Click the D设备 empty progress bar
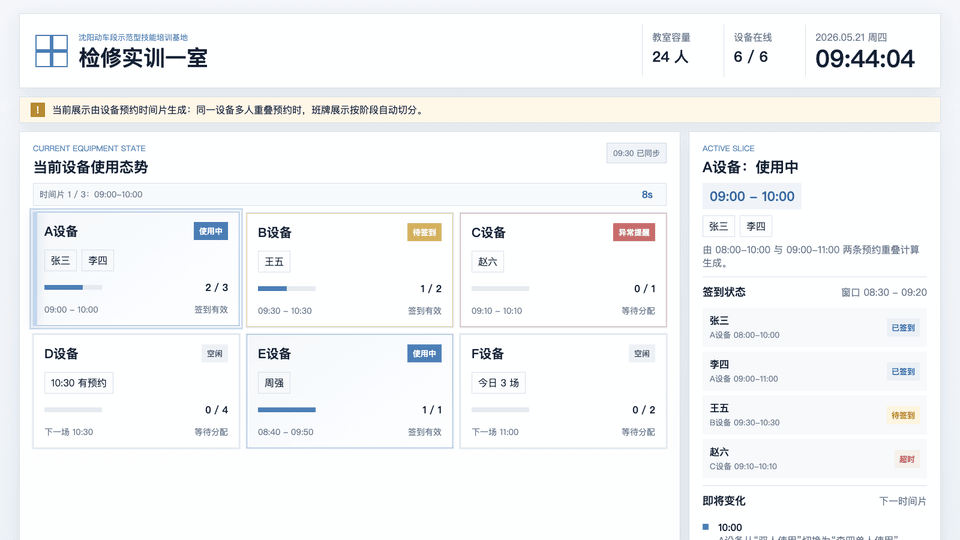 tap(73, 410)
